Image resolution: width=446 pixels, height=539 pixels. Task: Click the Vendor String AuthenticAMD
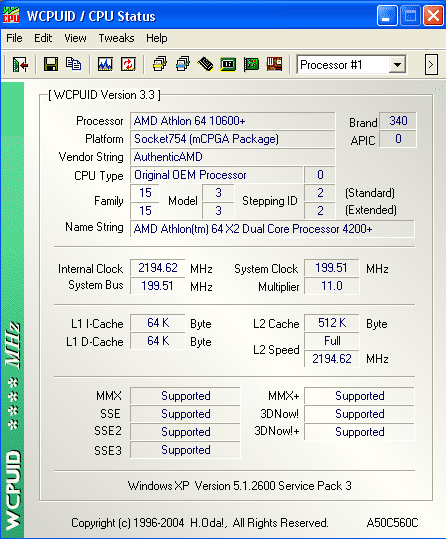click(x=232, y=157)
